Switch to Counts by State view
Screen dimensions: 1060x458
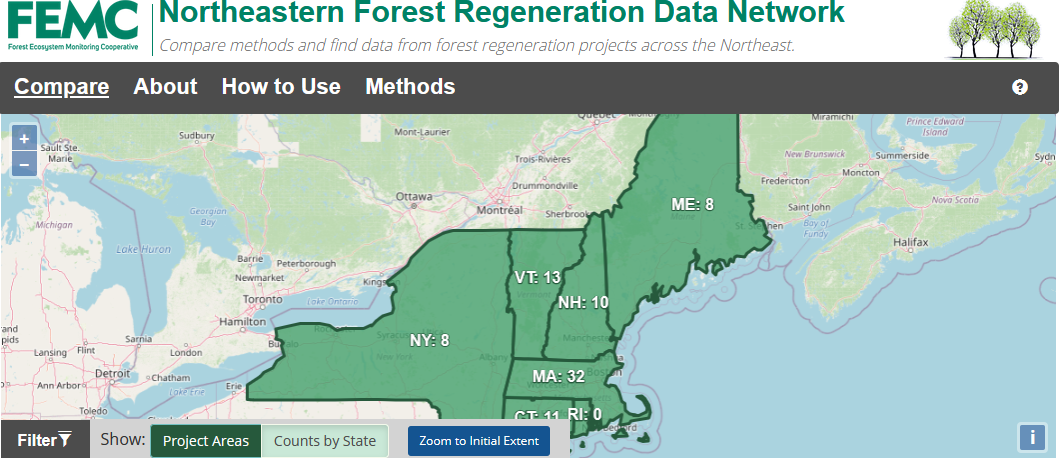(x=325, y=441)
